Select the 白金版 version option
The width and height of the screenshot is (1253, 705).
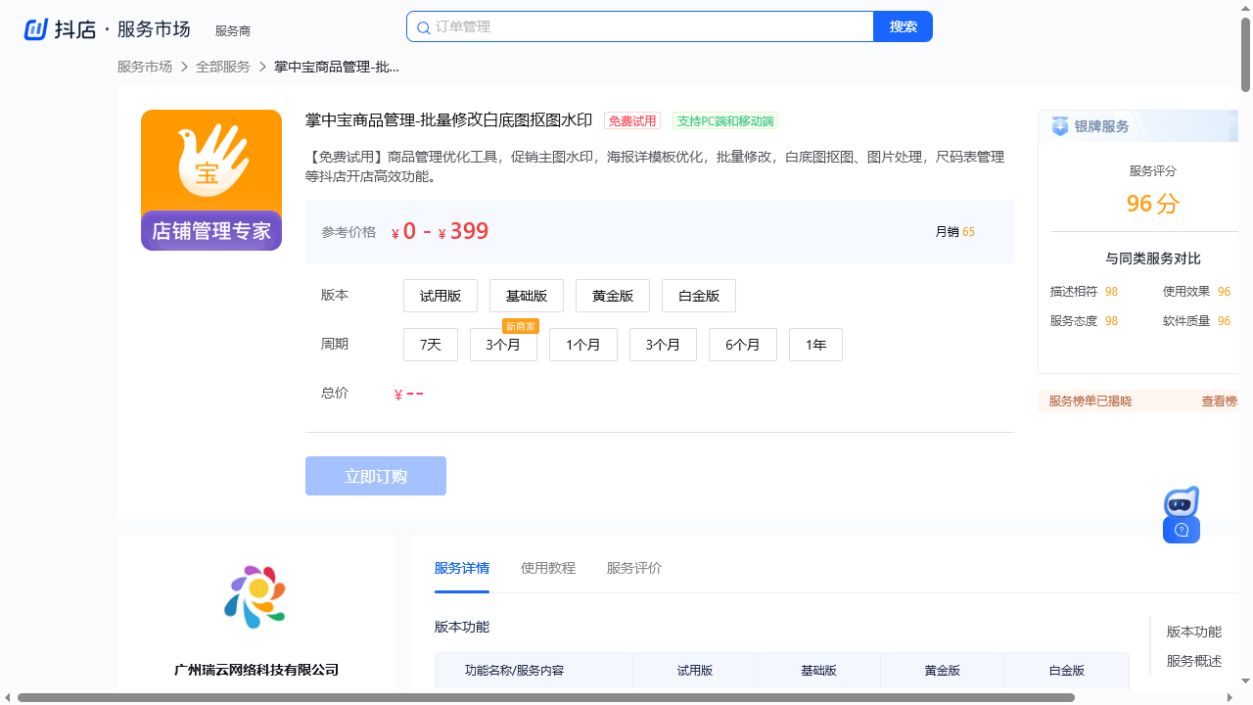pos(698,296)
